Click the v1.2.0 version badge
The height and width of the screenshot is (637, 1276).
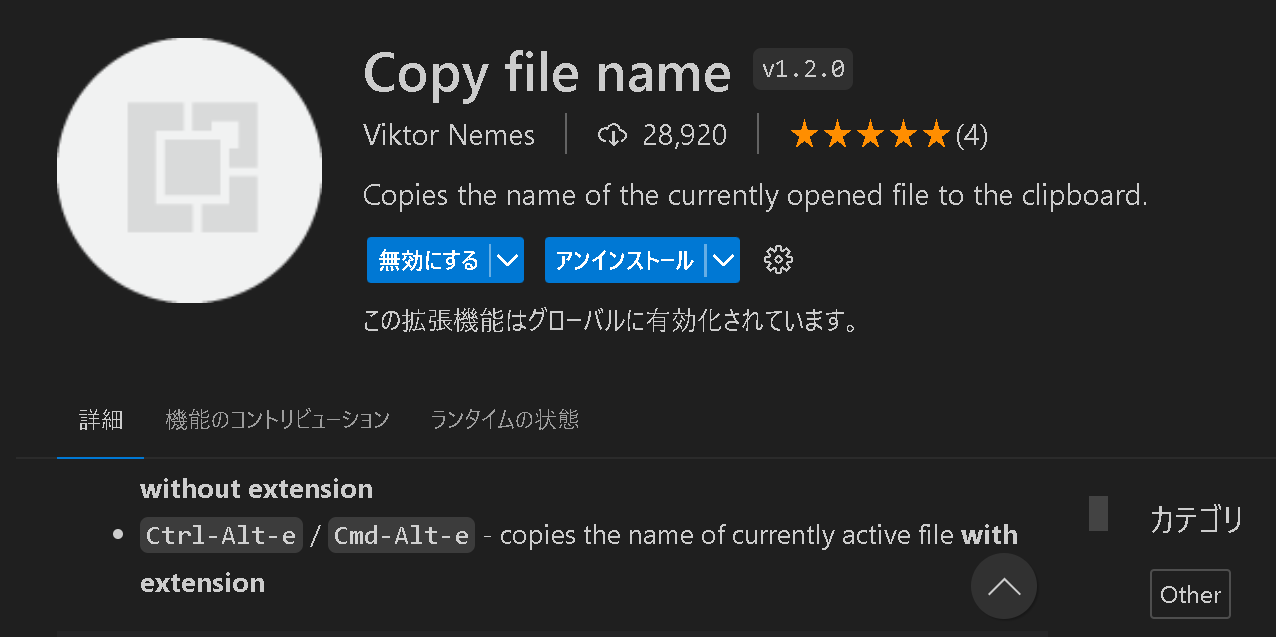click(x=803, y=70)
